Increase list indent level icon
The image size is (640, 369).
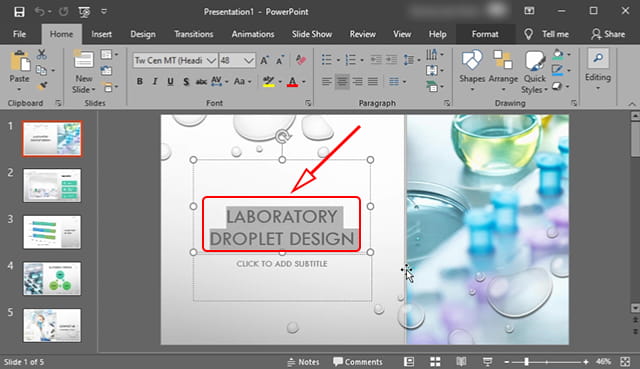(x=391, y=60)
